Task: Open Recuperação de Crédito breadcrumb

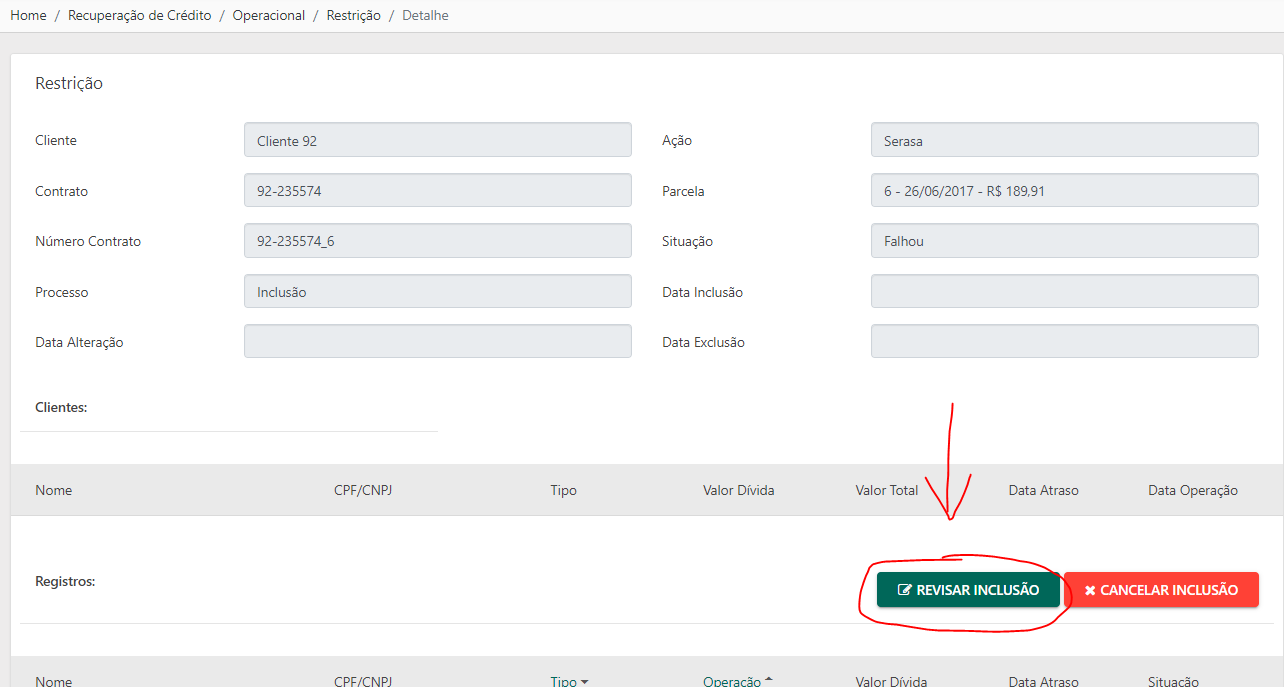Action: [x=140, y=16]
